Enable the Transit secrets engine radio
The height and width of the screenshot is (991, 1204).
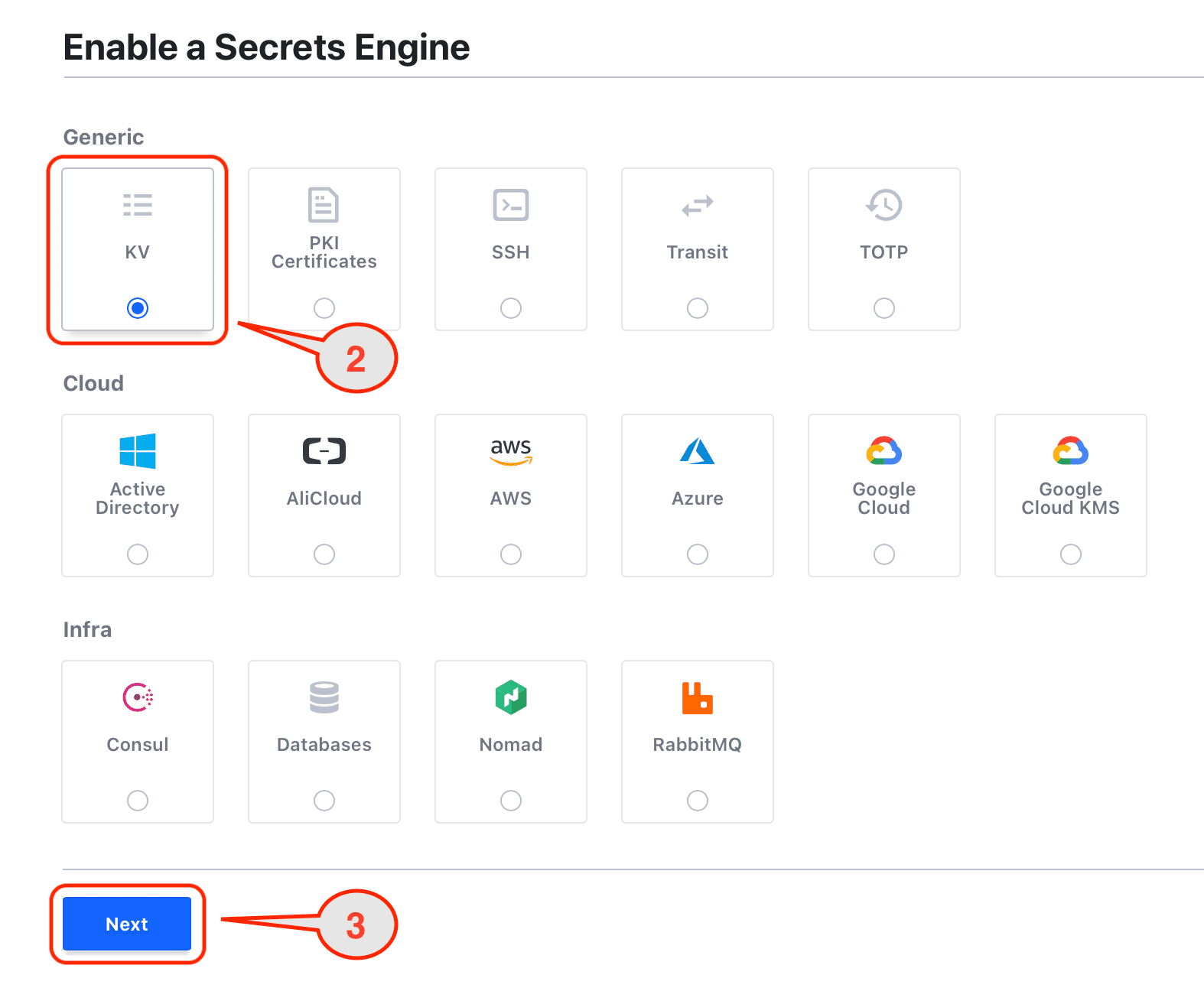point(697,308)
